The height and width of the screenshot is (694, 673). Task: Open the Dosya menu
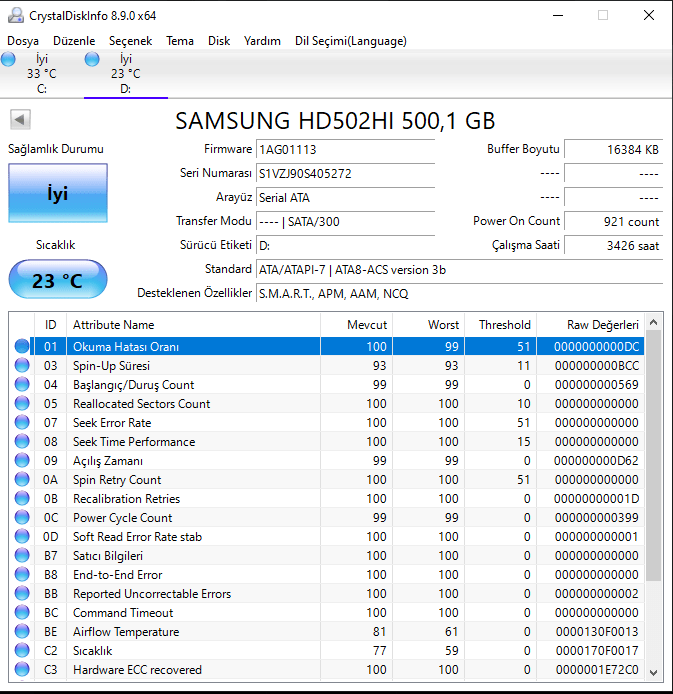23,41
